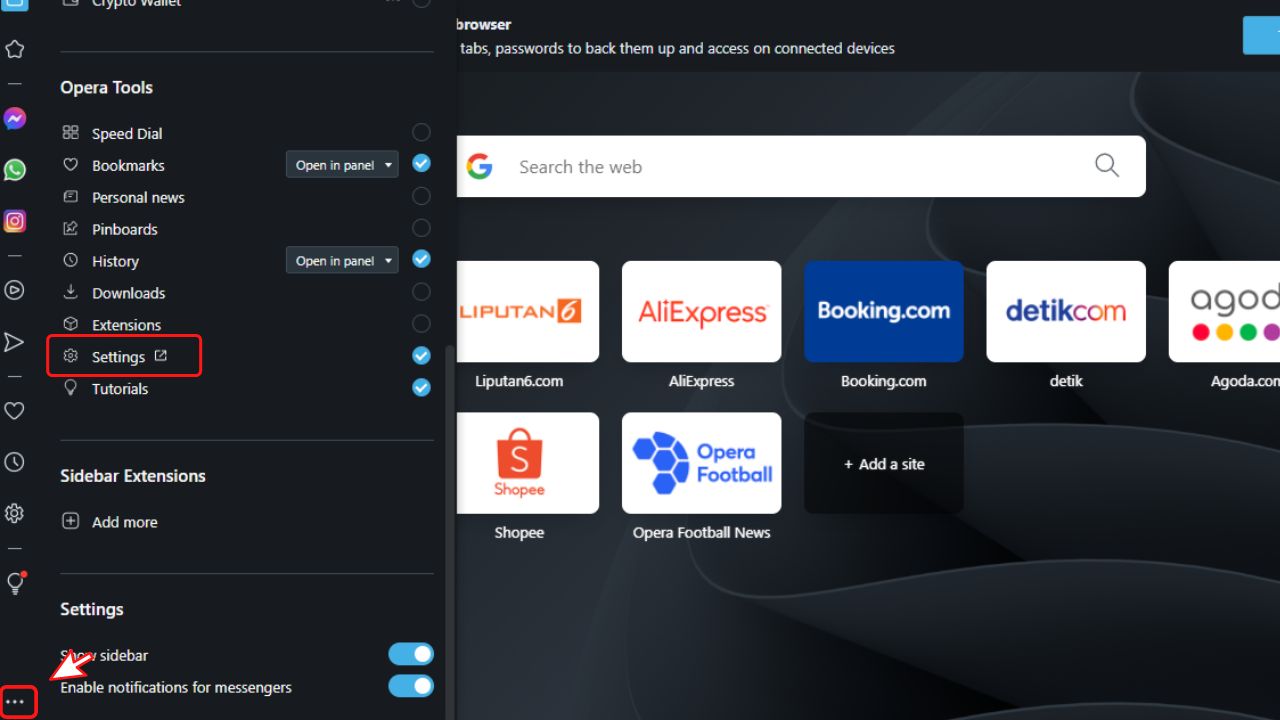Screen dimensions: 1280x720
Task: Uncheck the Settings checkbox
Action: [421, 355]
